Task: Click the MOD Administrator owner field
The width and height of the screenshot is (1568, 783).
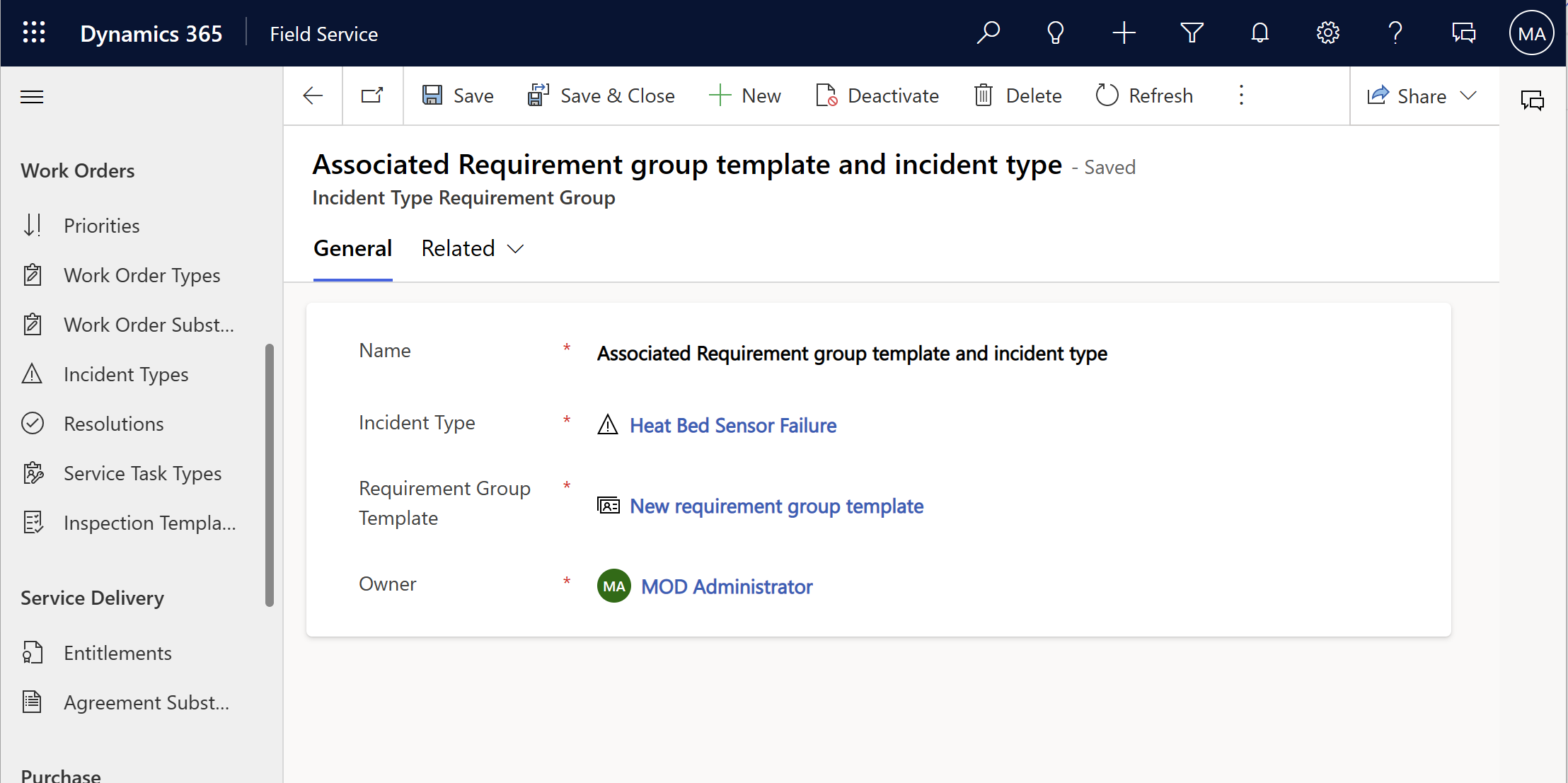Action: point(725,586)
